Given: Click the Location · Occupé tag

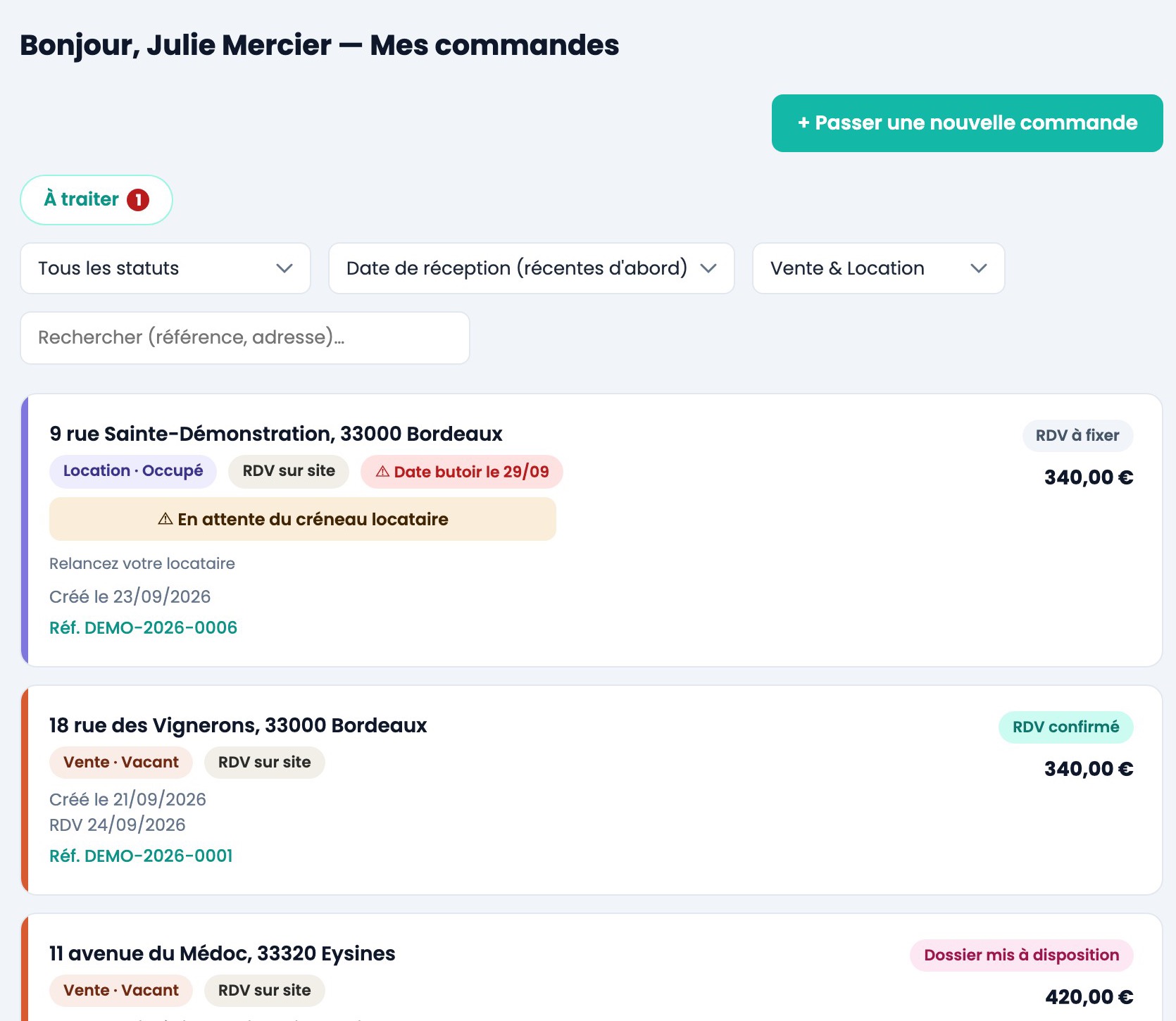Looking at the screenshot, I should (x=133, y=471).
